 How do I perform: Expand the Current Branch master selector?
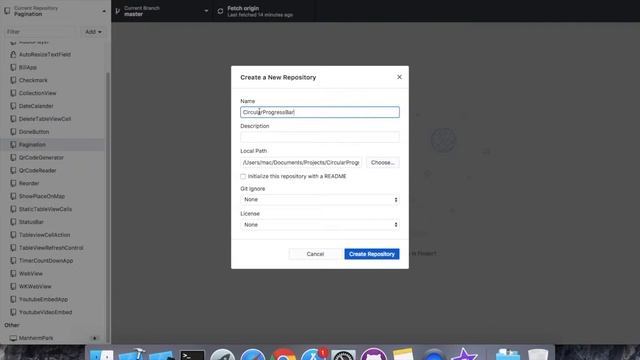(x=162, y=11)
